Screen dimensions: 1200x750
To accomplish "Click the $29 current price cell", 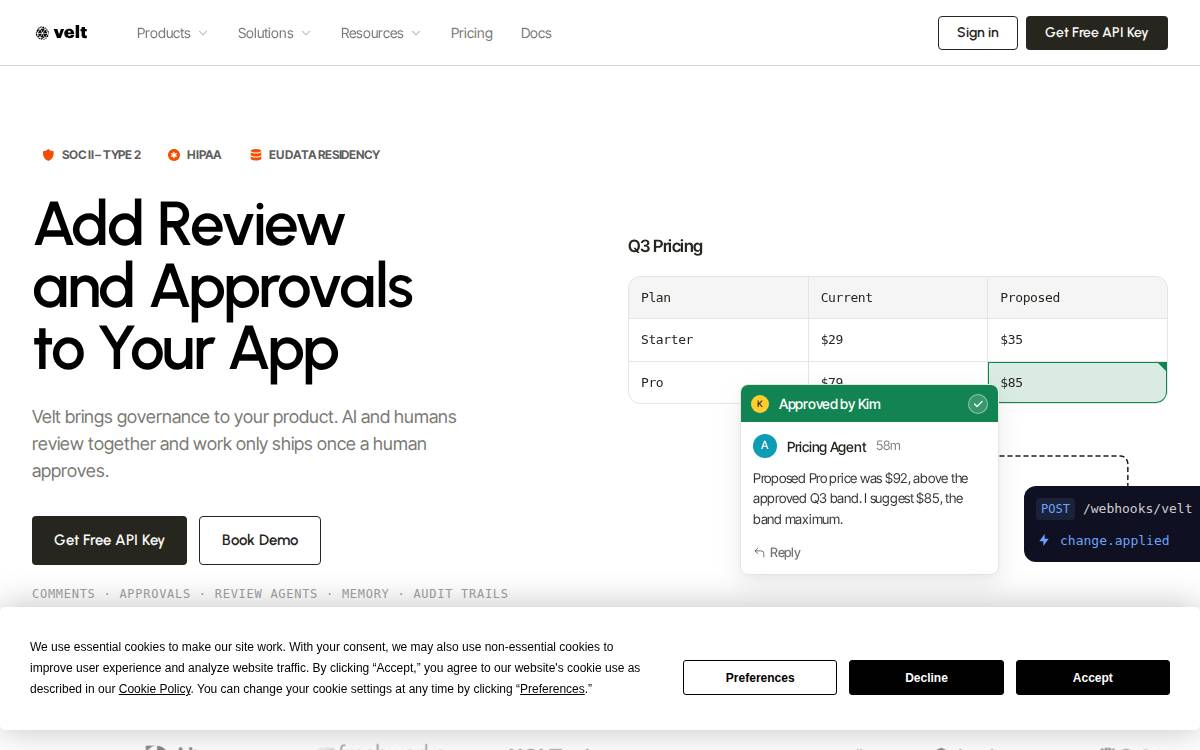I will point(898,340).
